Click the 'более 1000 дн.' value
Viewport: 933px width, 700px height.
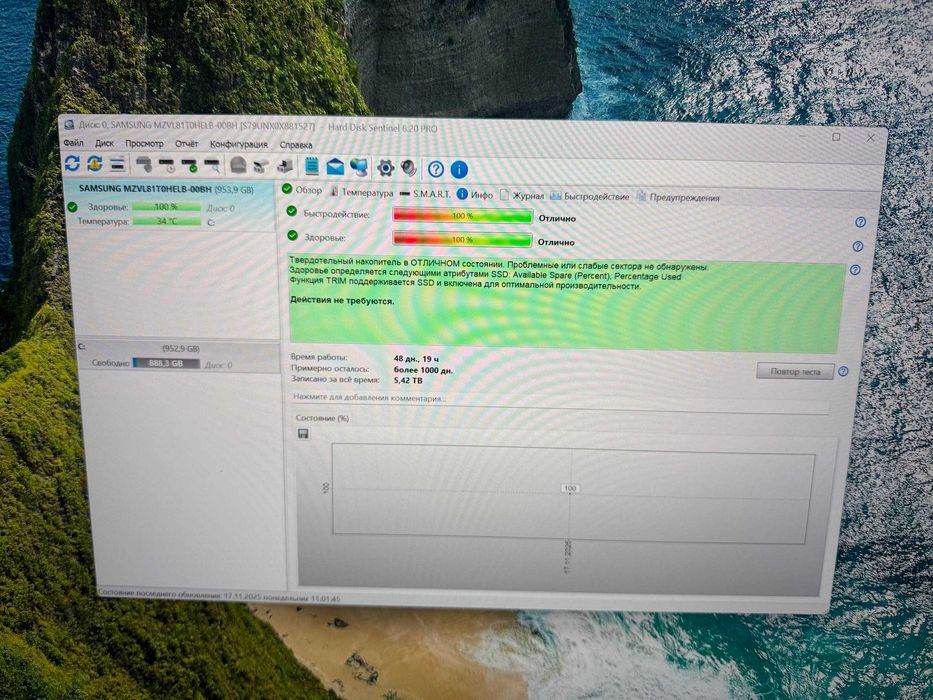pos(423,370)
